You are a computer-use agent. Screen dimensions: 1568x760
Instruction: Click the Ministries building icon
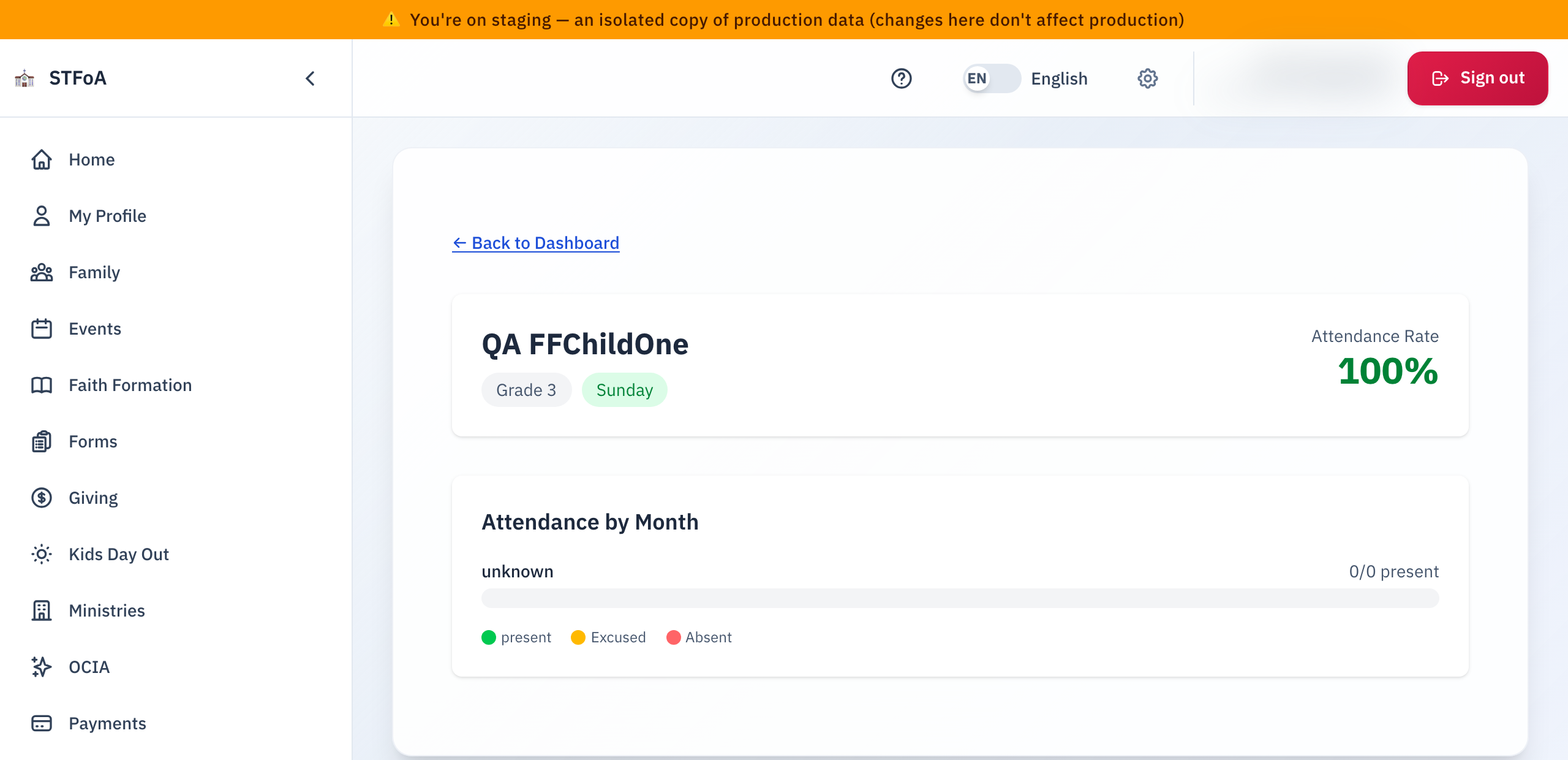[x=42, y=610]
